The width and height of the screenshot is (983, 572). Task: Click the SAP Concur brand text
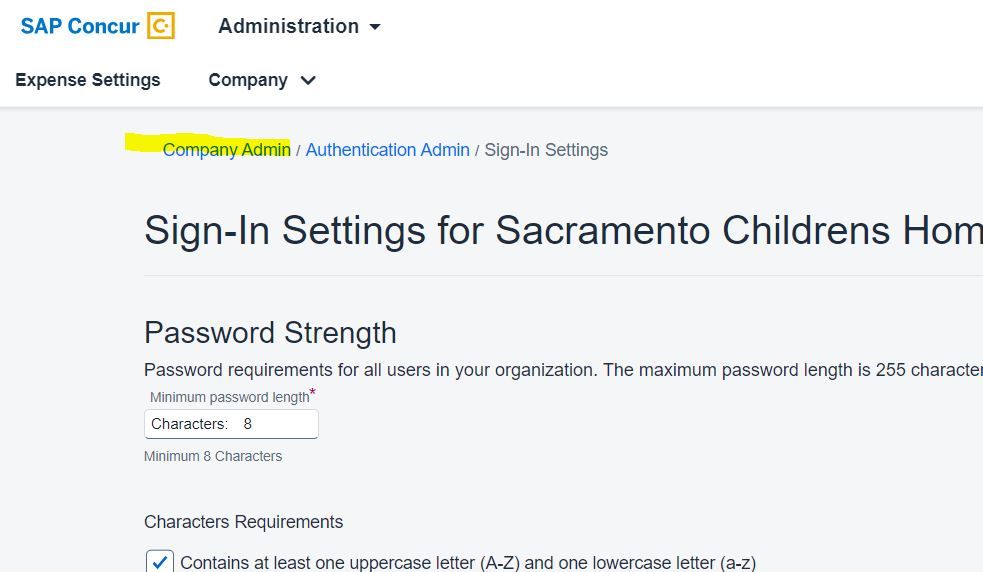coord(79,26)
